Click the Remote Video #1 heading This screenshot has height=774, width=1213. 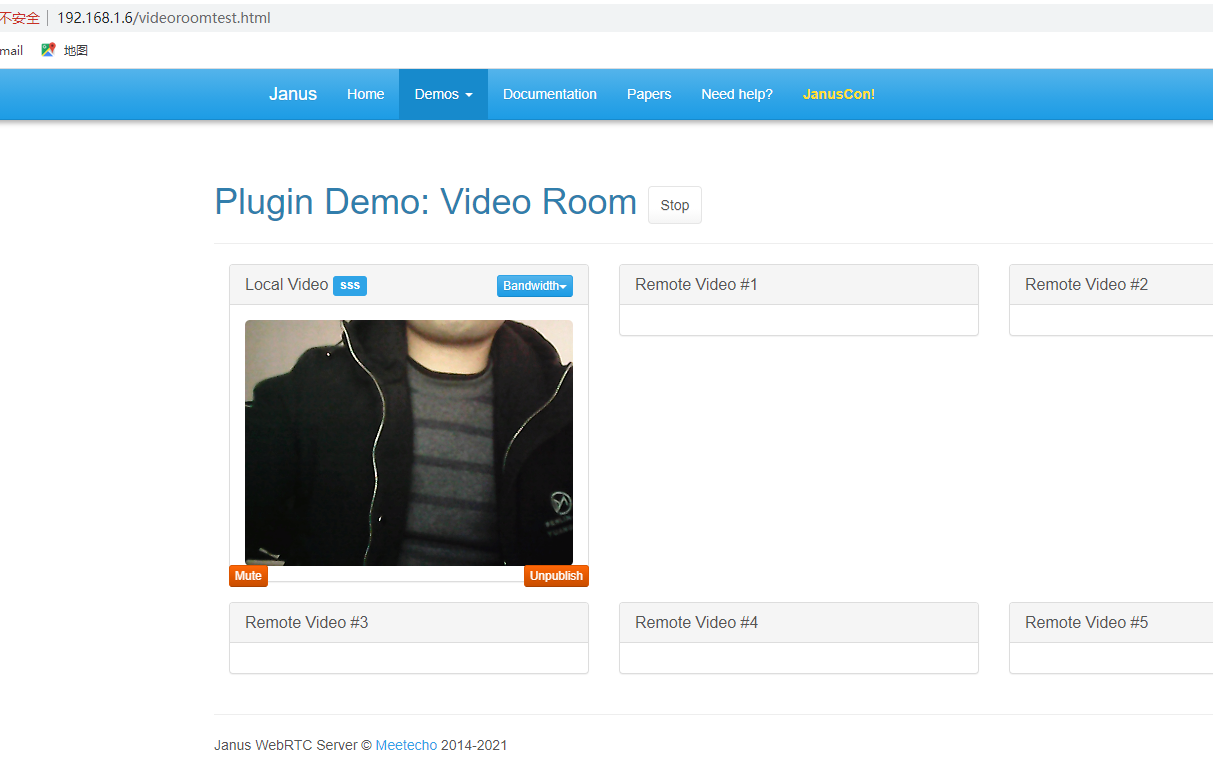[696, 285]
